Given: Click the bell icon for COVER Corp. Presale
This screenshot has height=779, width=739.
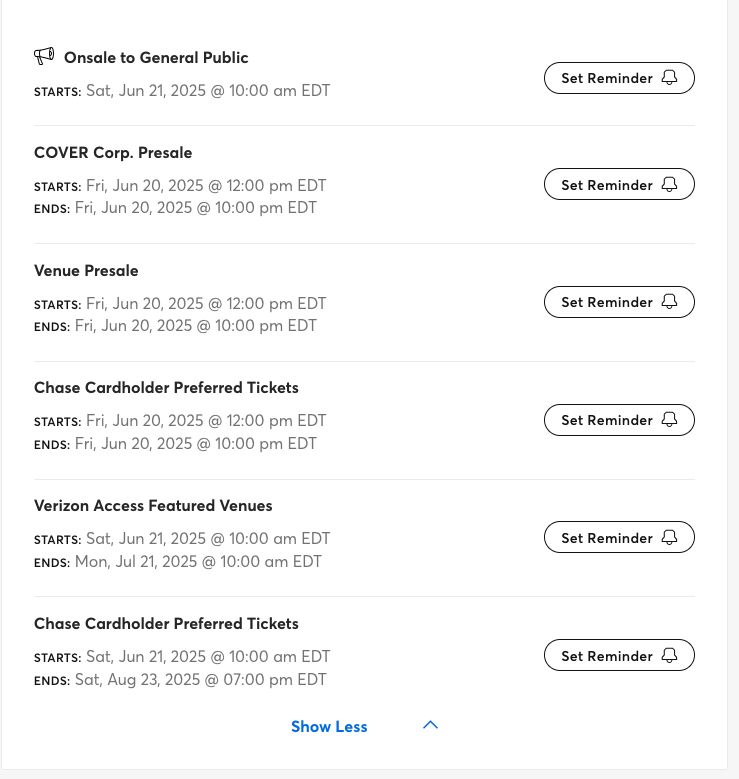Looking at the screenshot, I should point(670,185).
